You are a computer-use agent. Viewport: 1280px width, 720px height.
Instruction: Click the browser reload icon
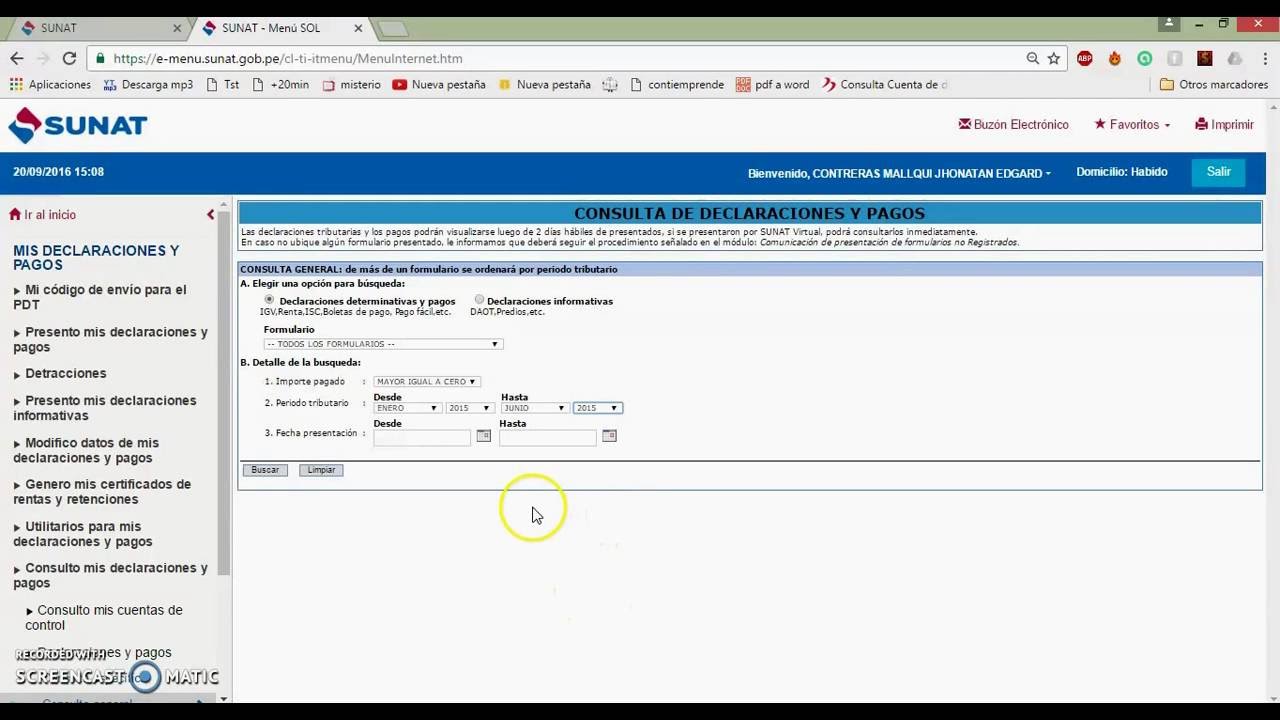[x=70, y=59]
